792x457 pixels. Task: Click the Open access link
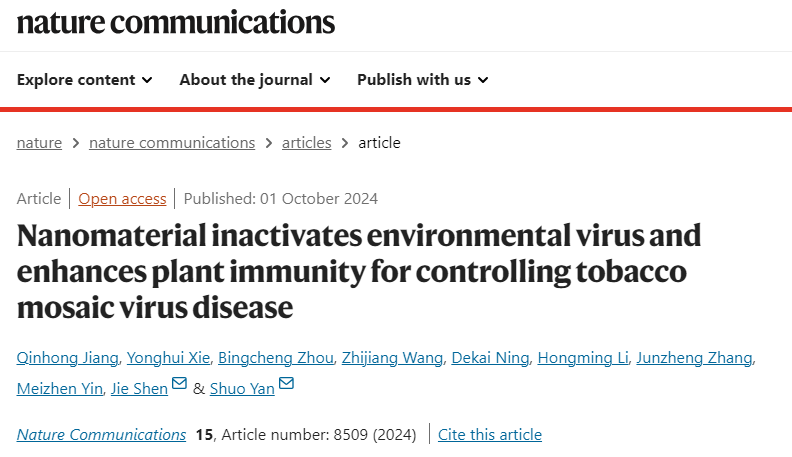[x=122, y=199]
